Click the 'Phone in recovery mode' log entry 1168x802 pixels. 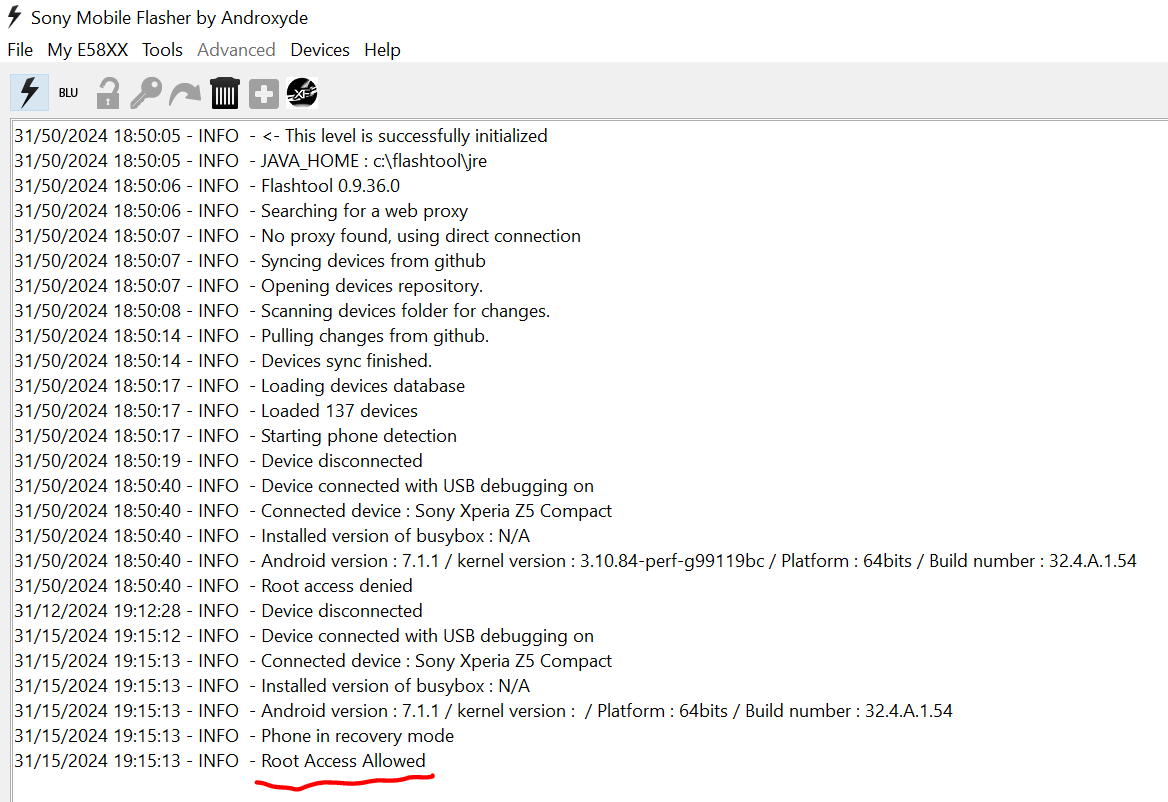click(x=357, y=736)
